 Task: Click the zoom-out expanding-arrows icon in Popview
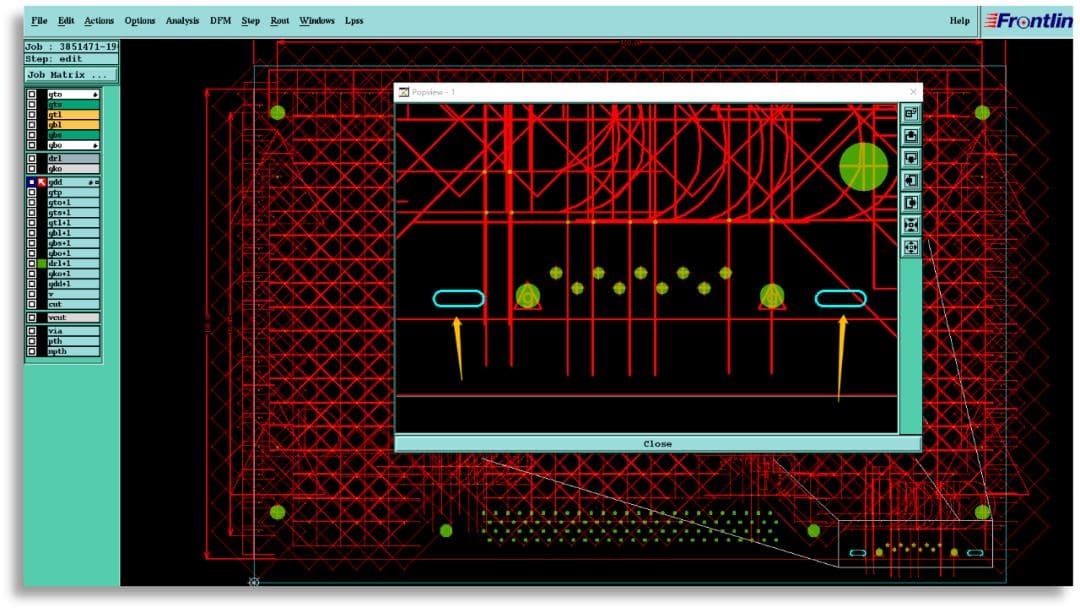pos(911,247)
